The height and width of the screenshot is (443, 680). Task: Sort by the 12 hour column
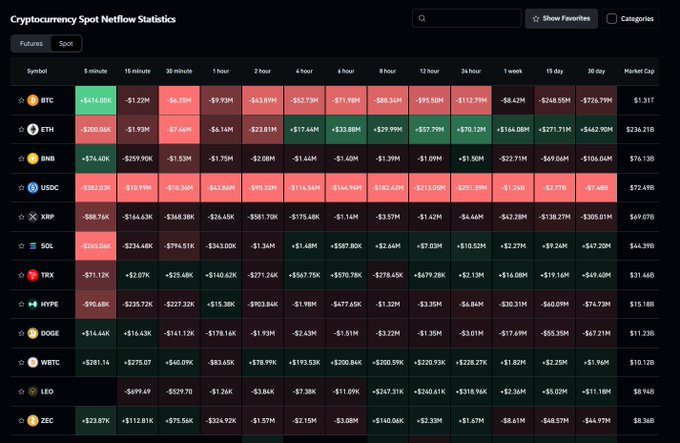pos(429,71)
